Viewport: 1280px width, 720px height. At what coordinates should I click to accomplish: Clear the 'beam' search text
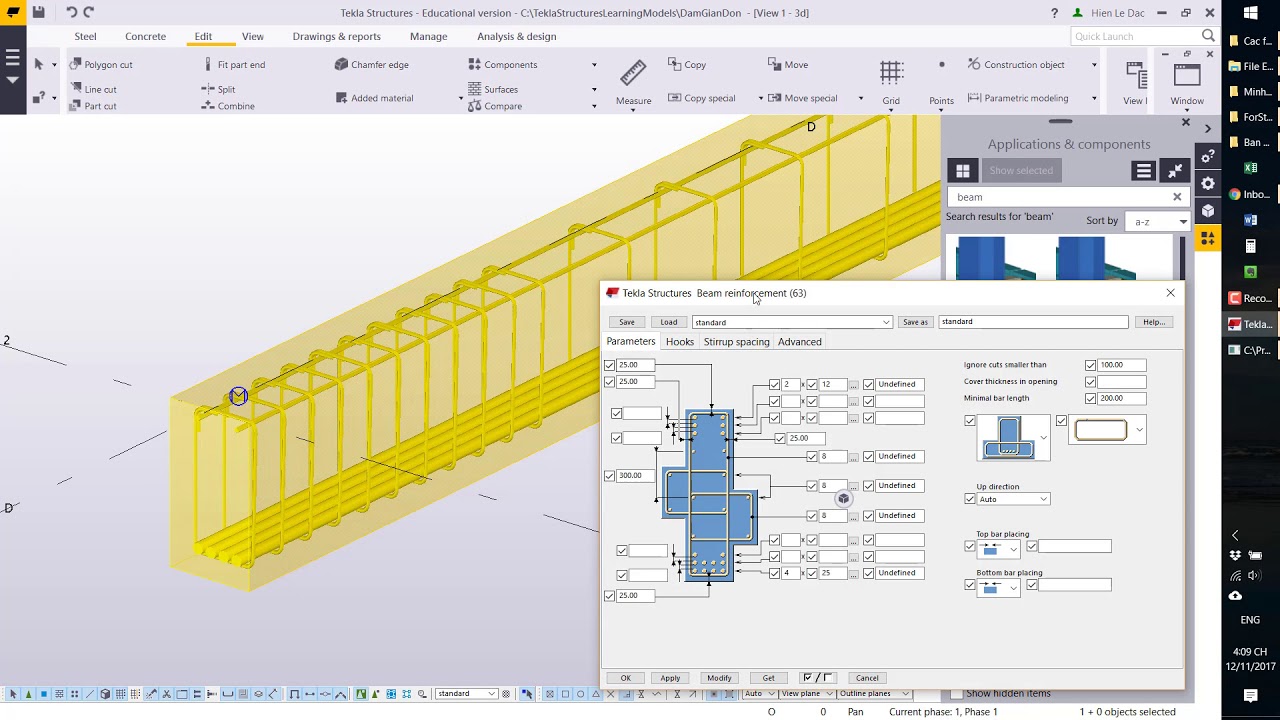1177,197
